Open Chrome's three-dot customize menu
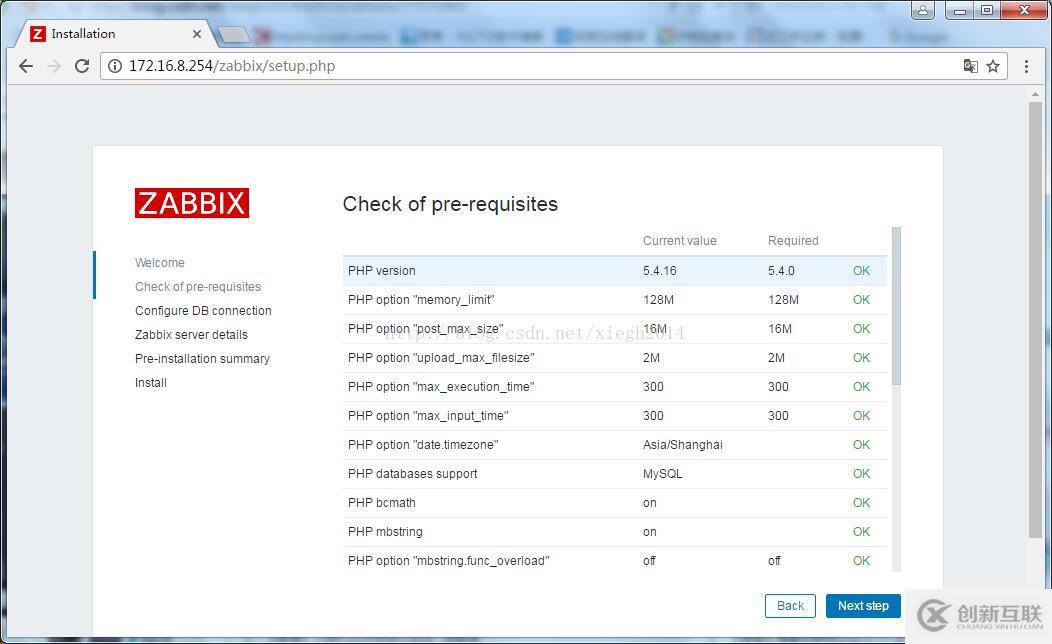Screen dimensions: 1052x644 tap(1027, 66)
